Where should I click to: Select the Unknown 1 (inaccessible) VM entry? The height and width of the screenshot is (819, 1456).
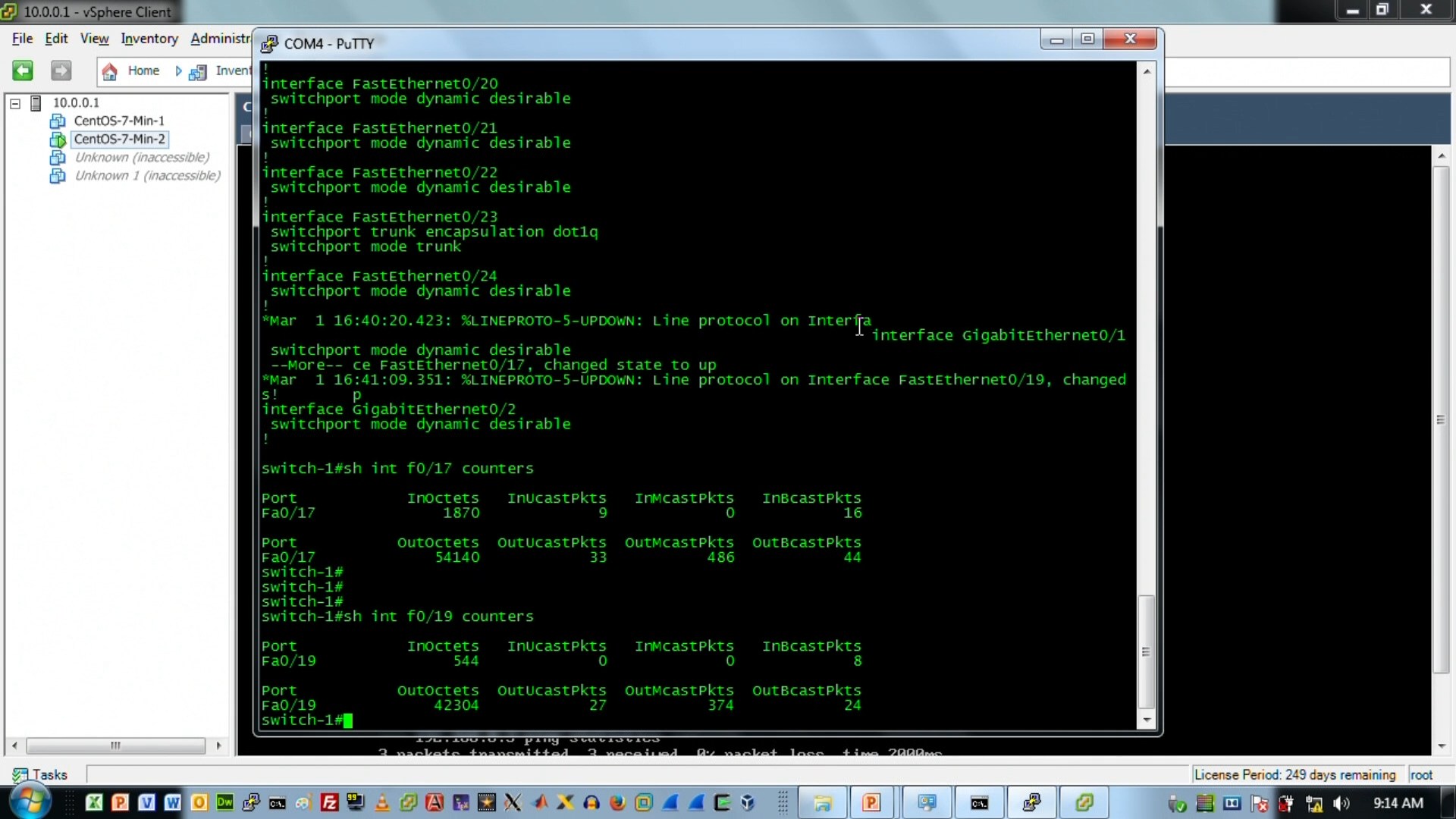148,175
